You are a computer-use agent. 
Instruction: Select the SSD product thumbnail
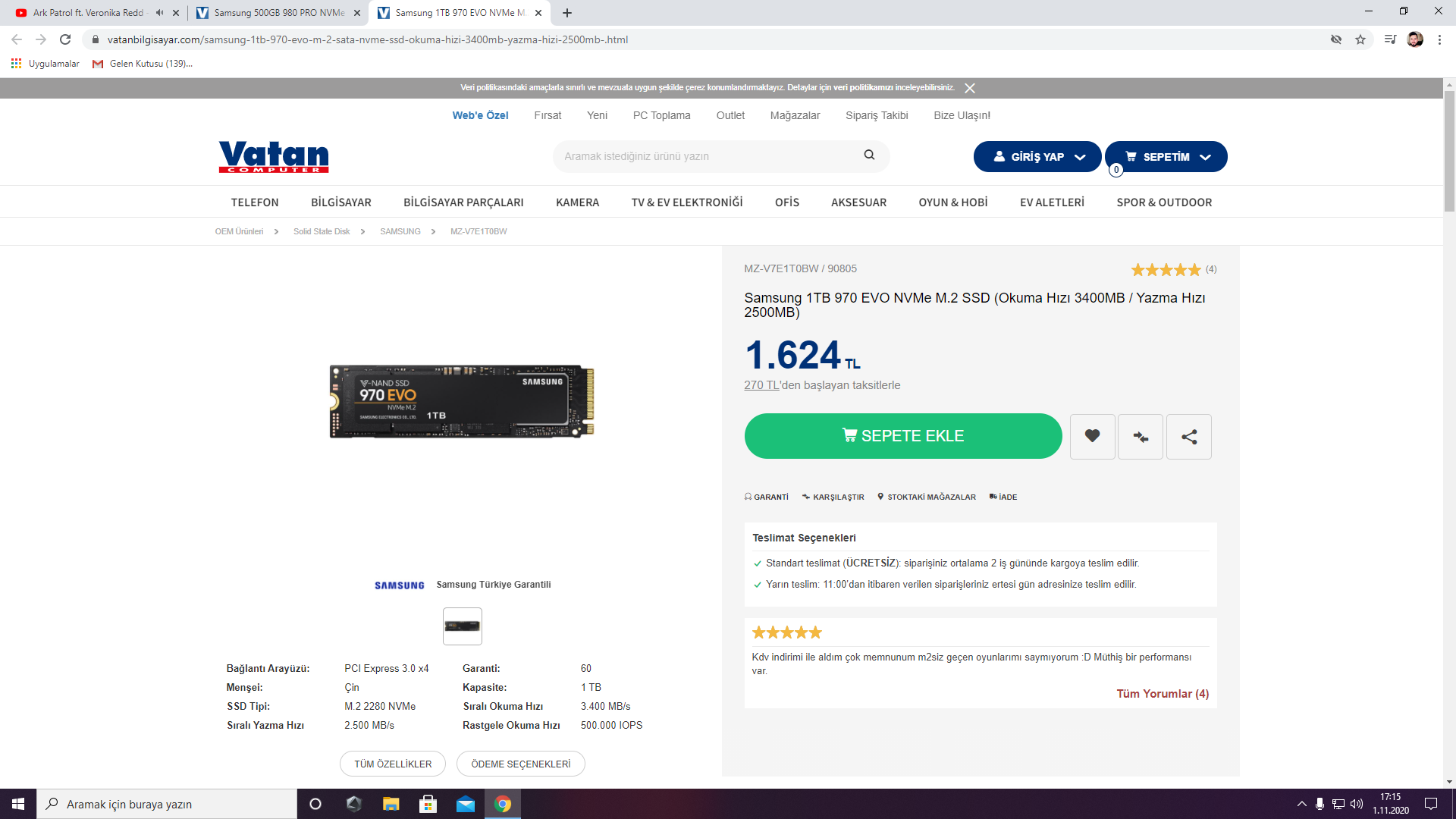click(x=462, y=626)
